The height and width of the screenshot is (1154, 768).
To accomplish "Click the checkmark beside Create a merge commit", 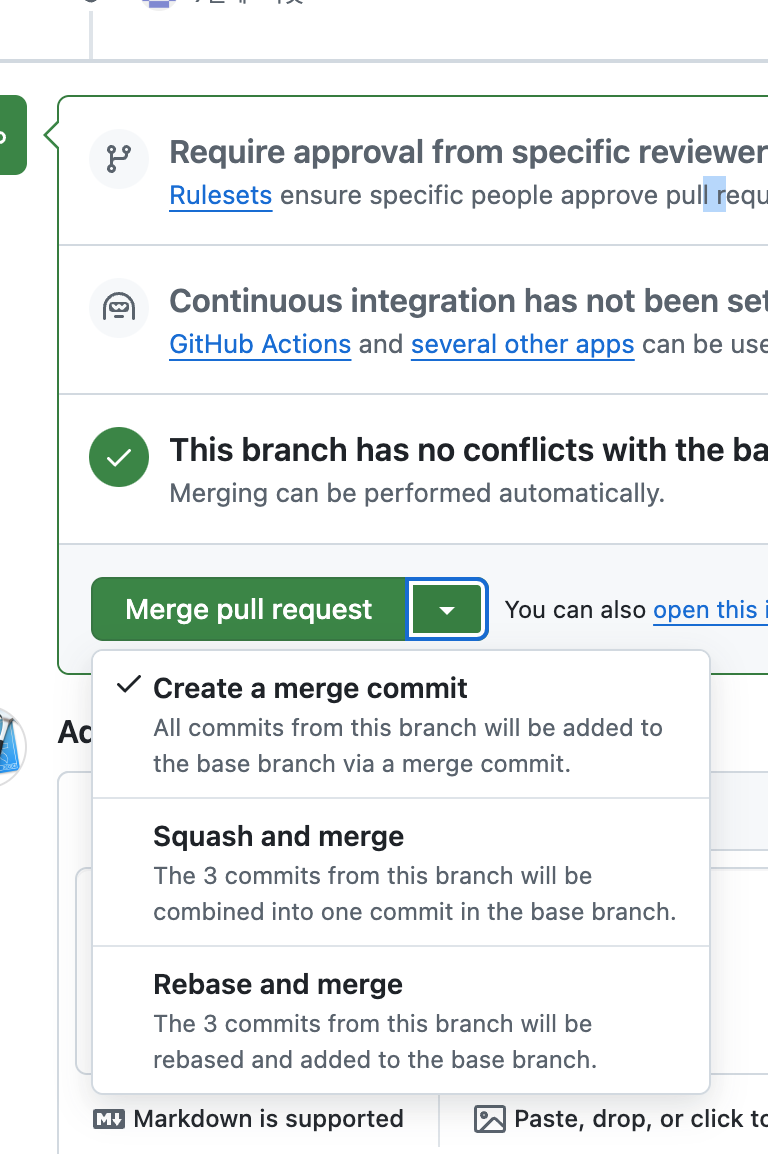I will click(x=129, y=685).
